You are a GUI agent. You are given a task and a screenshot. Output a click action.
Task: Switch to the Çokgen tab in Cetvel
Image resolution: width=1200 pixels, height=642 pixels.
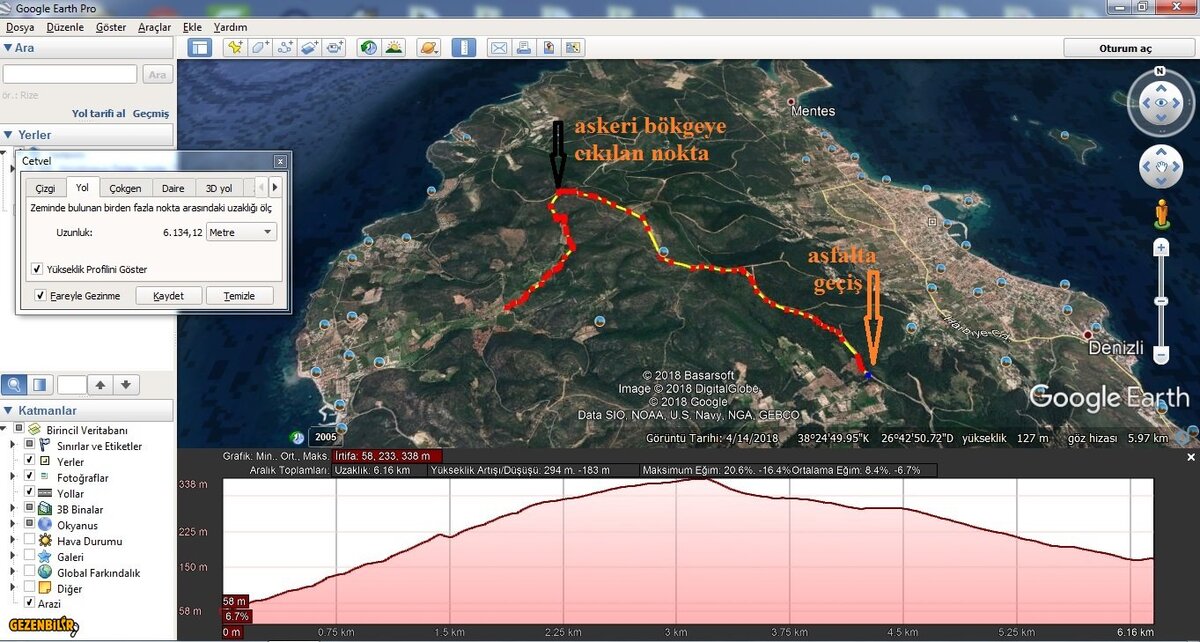pos(125,188)
